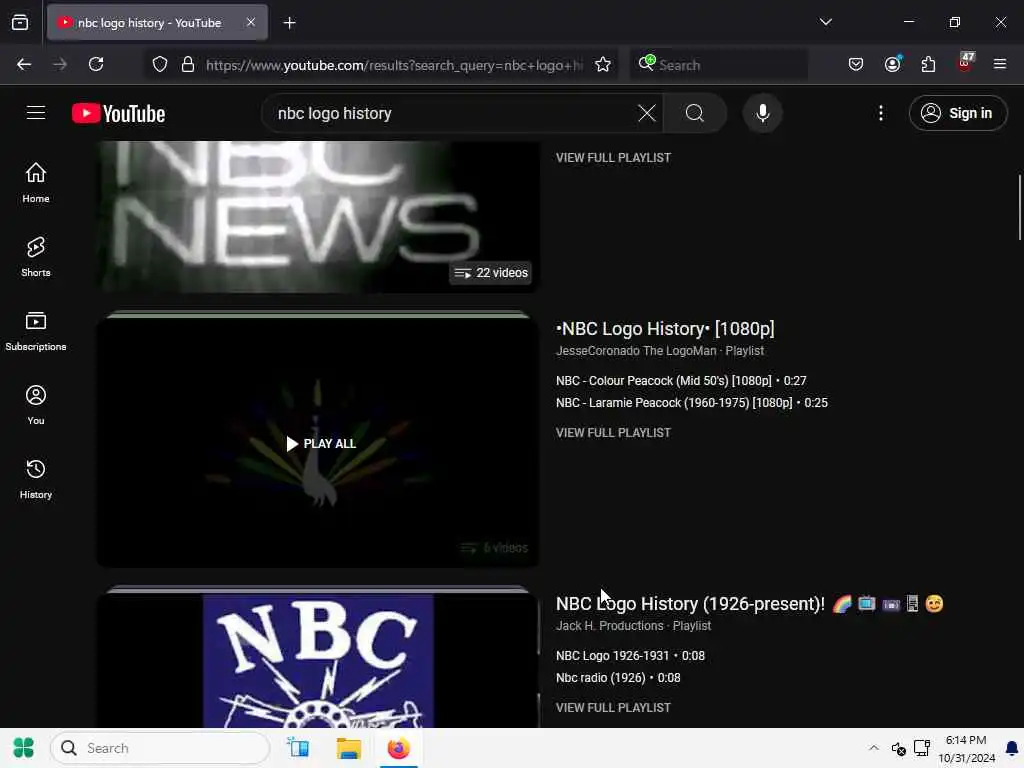Open the Firefox View icon
Viewport: 1024px width, 768px height.
(20, 22)
